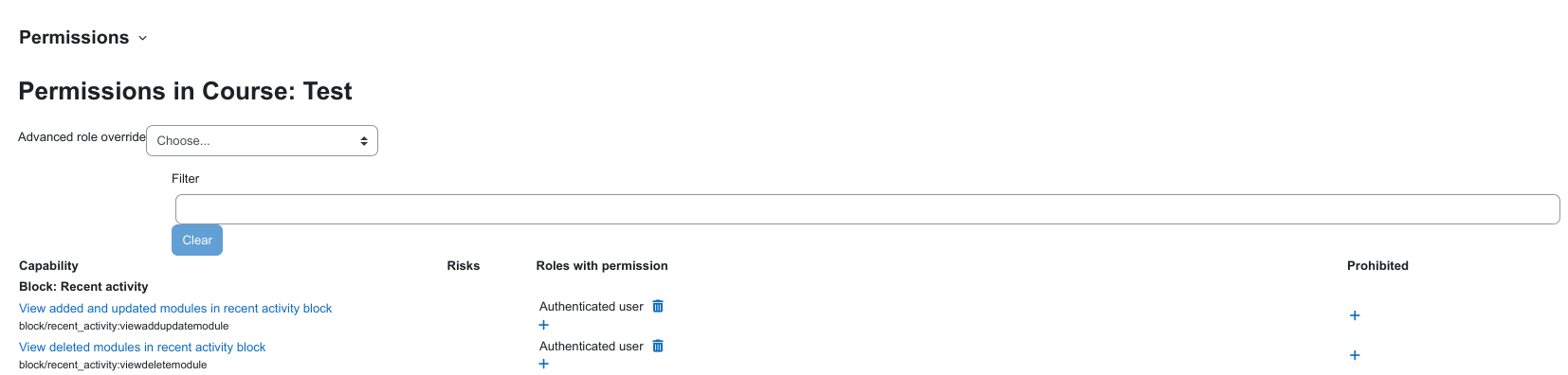The height and width of the screenshot is (375, 1568).
Task: Click the Filter label
Action: tap(185, 178)
